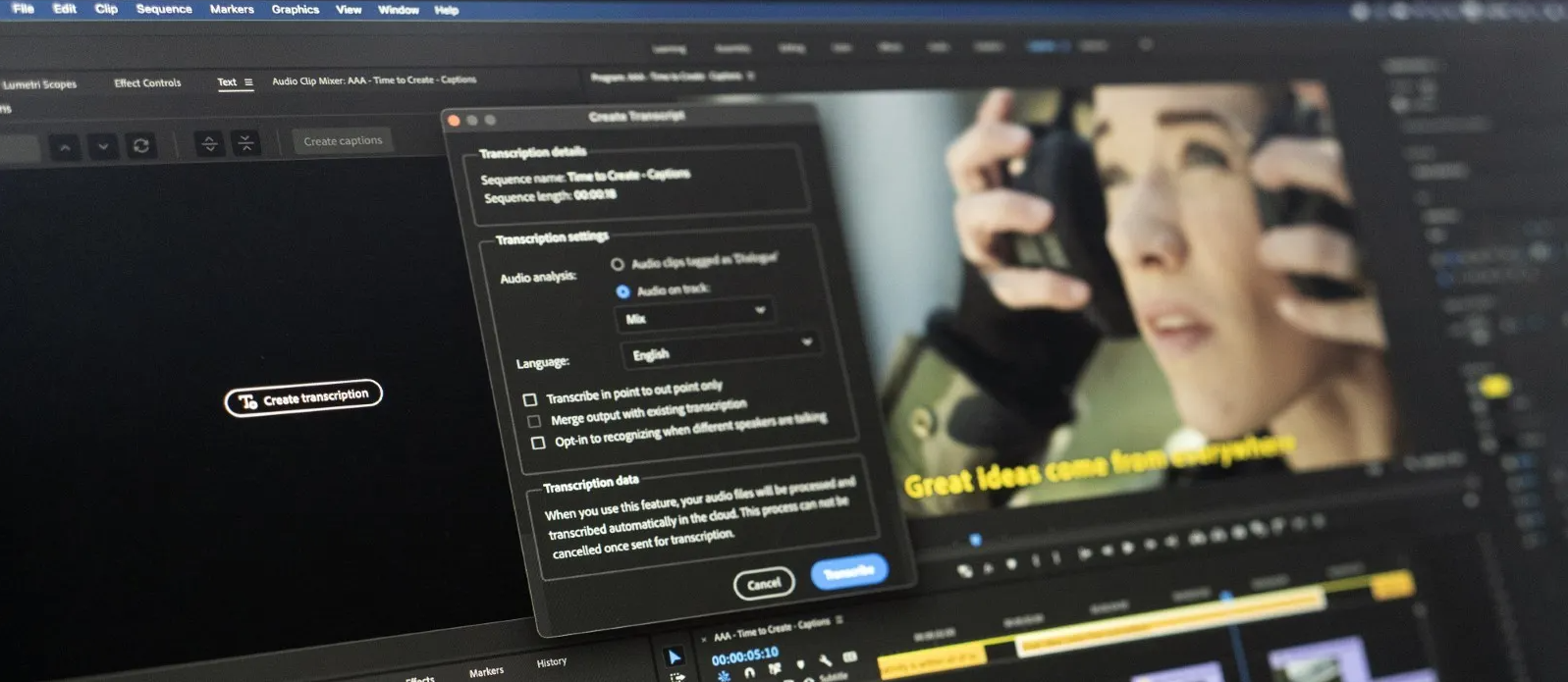Switch to the Lumetri Scopes tab

pos(39,84)
